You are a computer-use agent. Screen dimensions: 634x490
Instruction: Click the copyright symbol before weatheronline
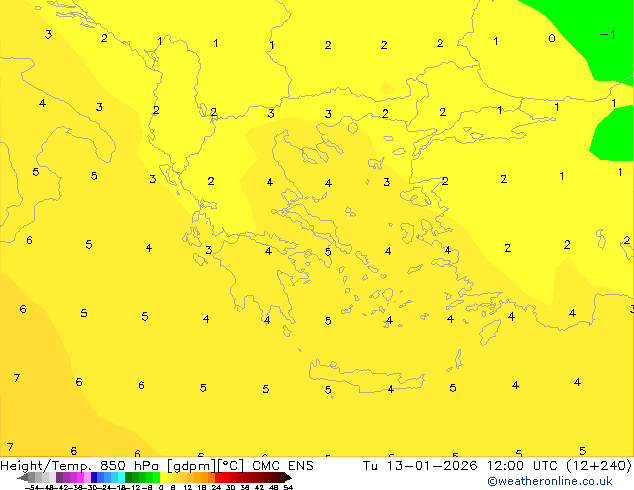[492, 481]
